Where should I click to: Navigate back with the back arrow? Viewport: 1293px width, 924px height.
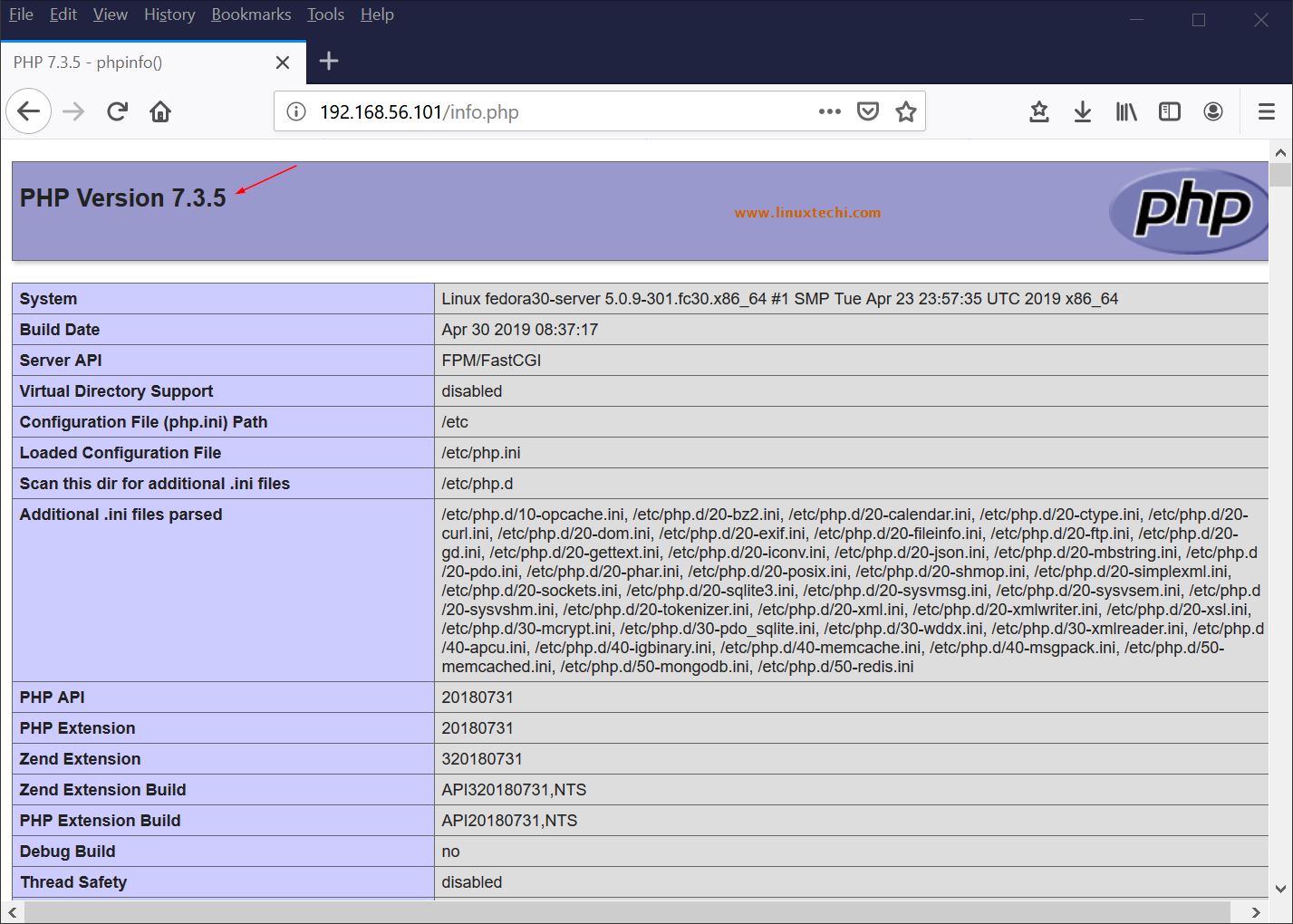pos(28,111)
